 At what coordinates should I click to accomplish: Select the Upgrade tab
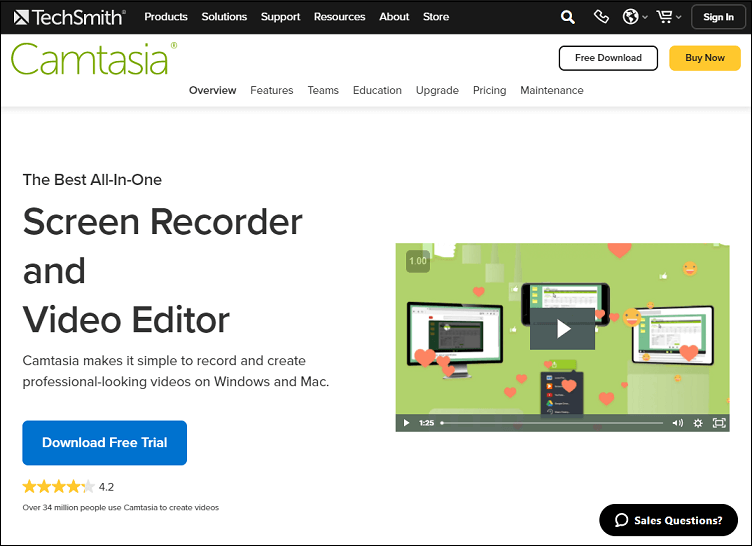point(437,91)
